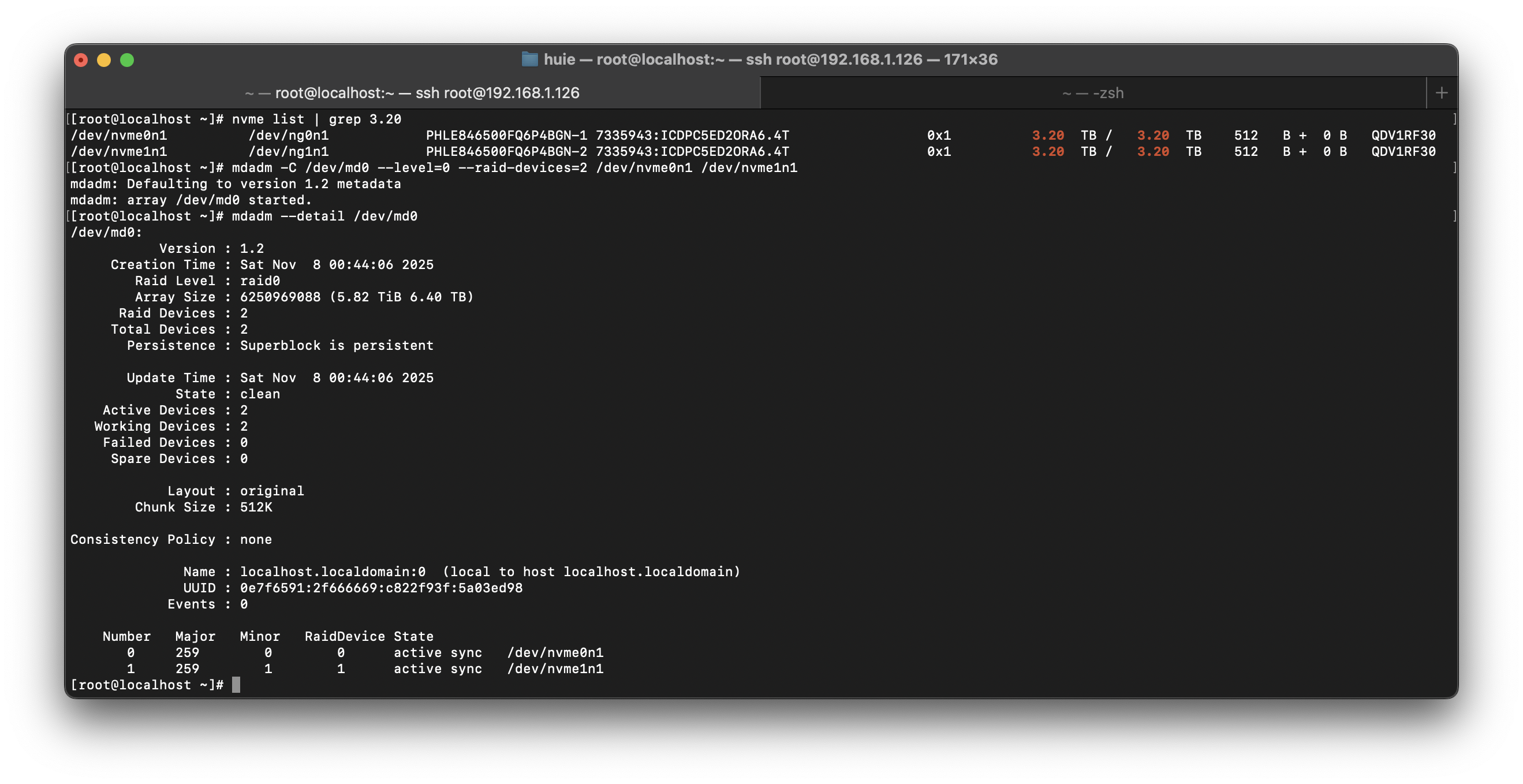Click the /dev/nvme0n1 entry in nvme list

(x=119, y=136)
